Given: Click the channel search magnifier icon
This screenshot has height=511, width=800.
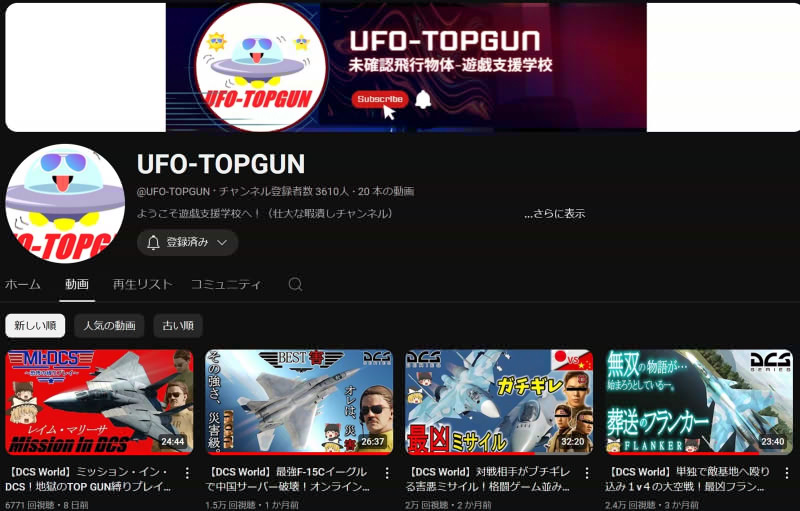Looking at the screenshot, I should (295, 284).
